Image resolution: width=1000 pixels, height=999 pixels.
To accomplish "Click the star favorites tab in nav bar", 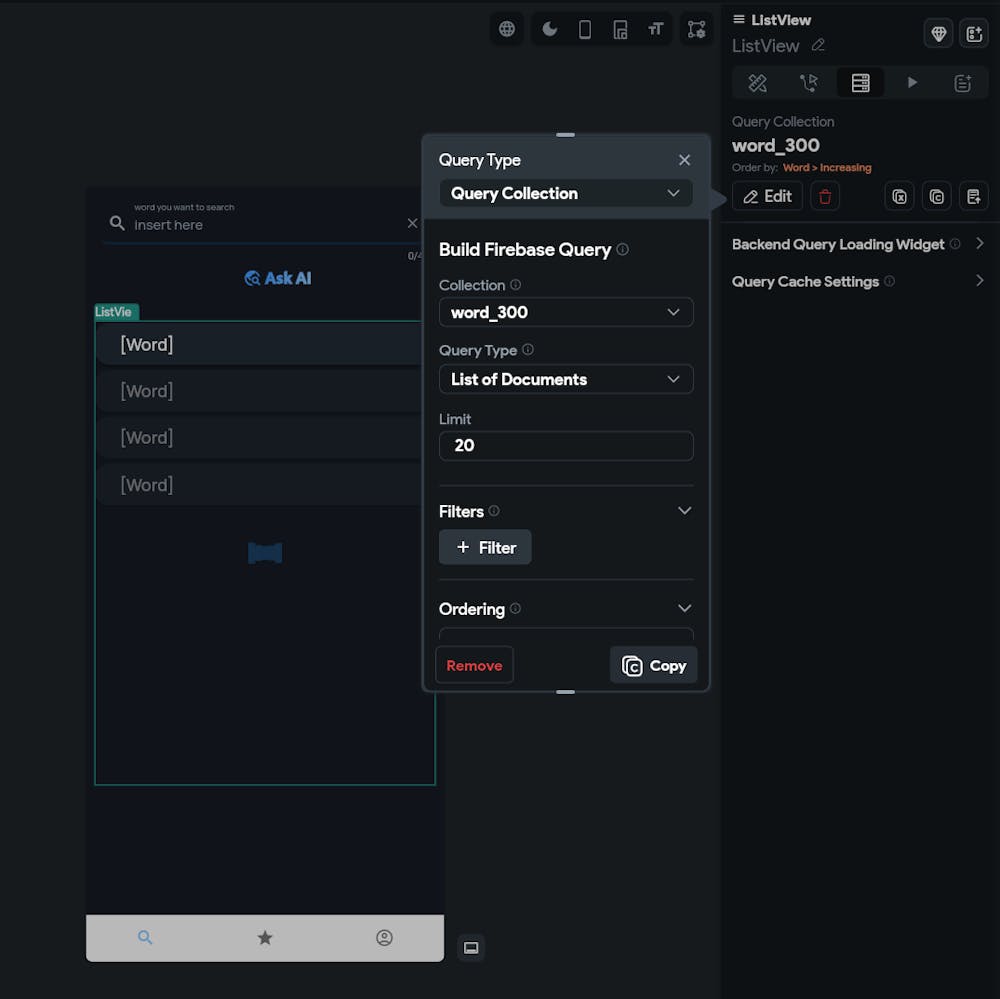I will (265, 938).
